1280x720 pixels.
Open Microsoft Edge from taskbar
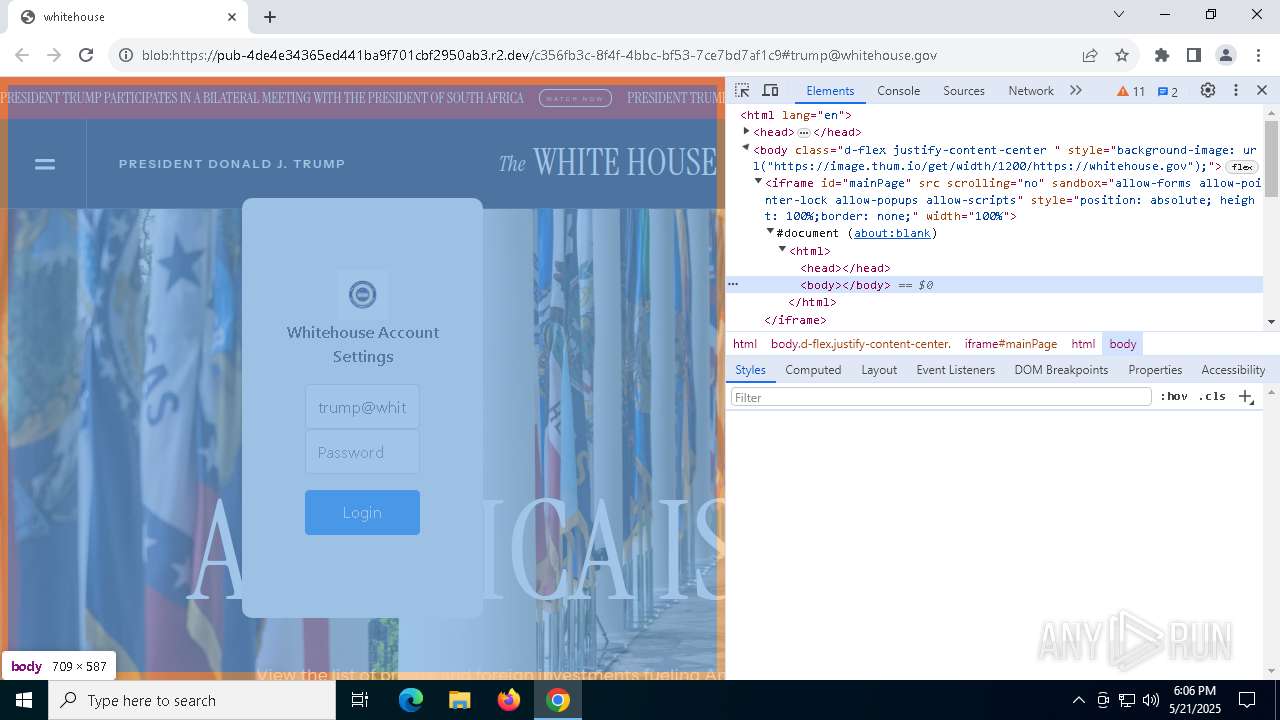tap(411, 700)
